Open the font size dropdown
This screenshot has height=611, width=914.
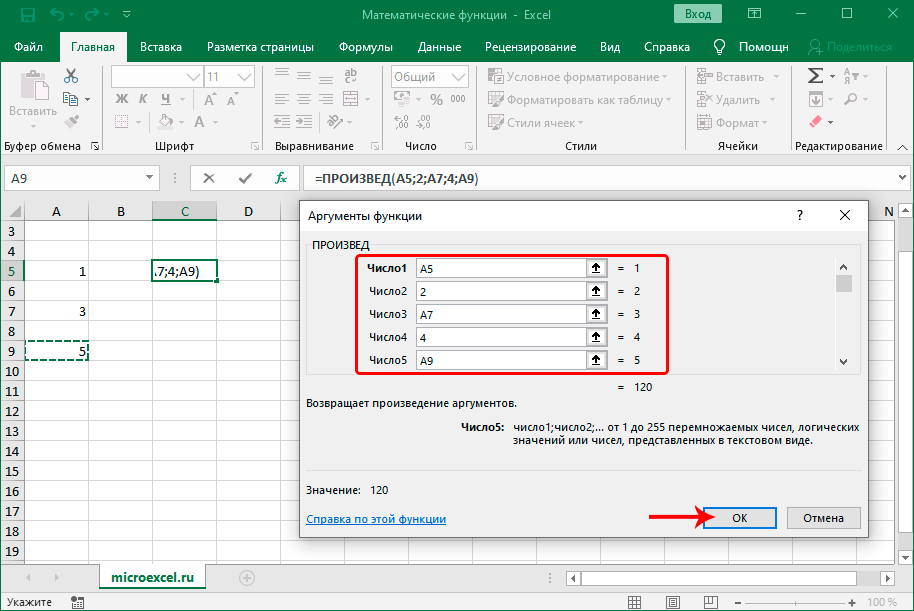[x=245, y=76]
